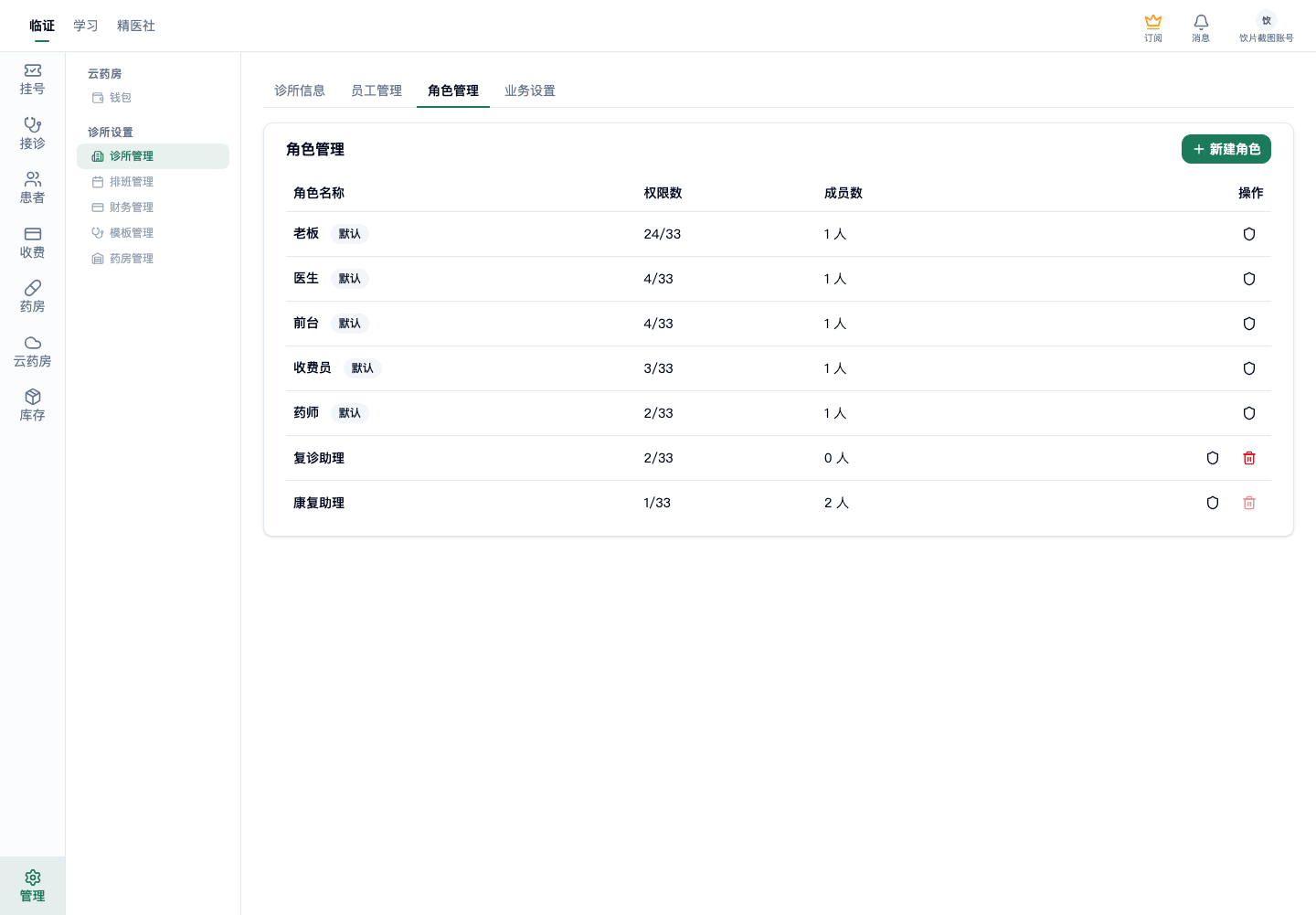
Task: Edit permissions shield for 复诊助理 role
Action: pos(1213,458)
